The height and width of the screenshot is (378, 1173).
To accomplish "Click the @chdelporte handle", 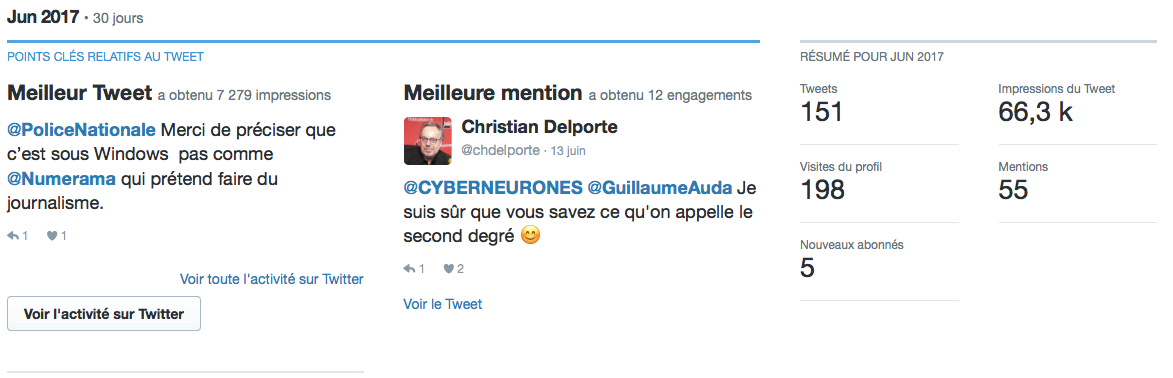I will coord(500,150).
